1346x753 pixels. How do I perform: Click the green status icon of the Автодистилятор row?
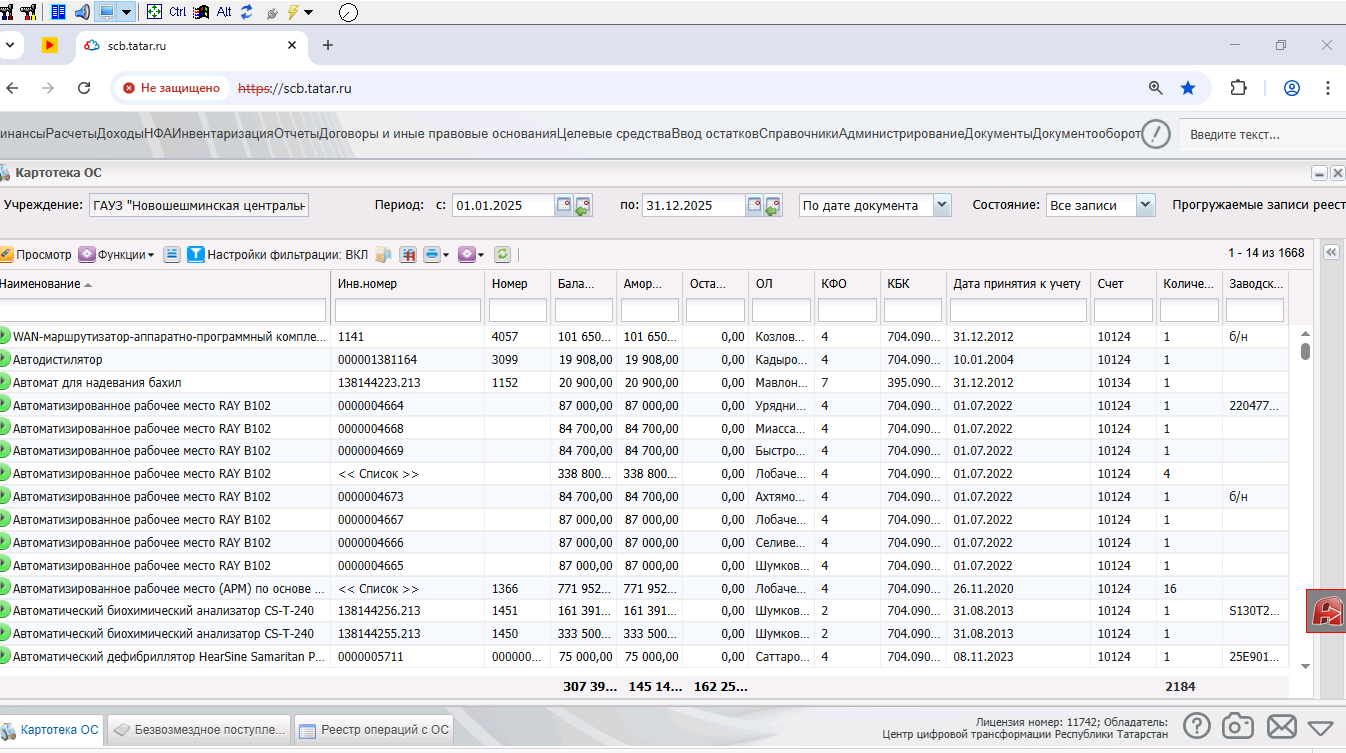point(4,359)
